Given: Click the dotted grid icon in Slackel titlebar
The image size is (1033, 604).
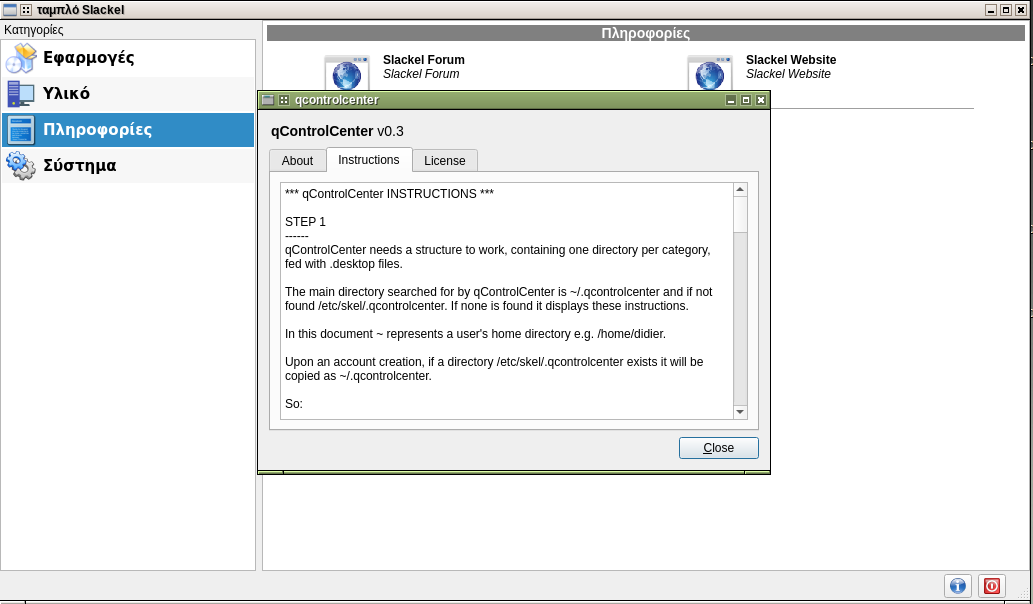Looking at the screenshot, I should coord(26,10).
